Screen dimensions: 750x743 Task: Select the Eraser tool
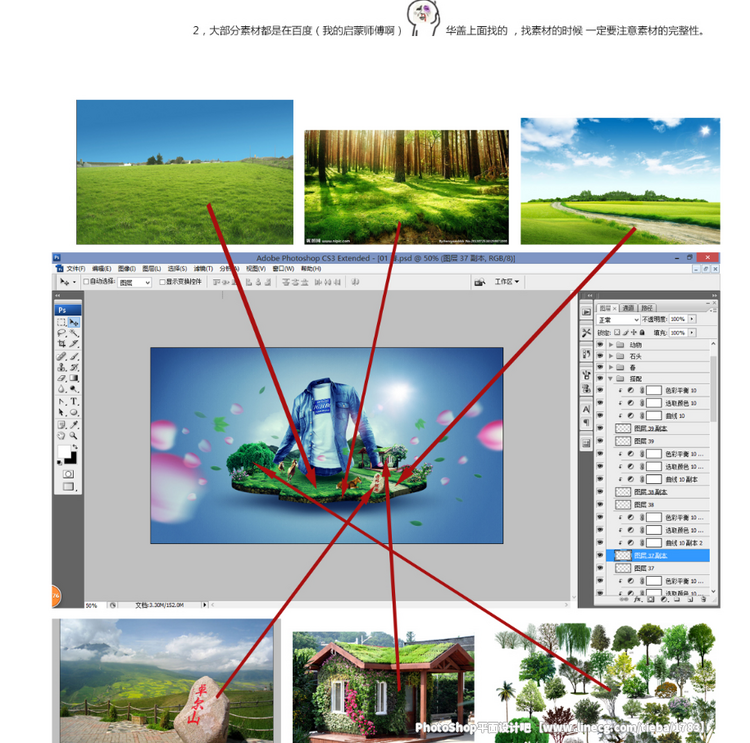click(x=62, y=378)
